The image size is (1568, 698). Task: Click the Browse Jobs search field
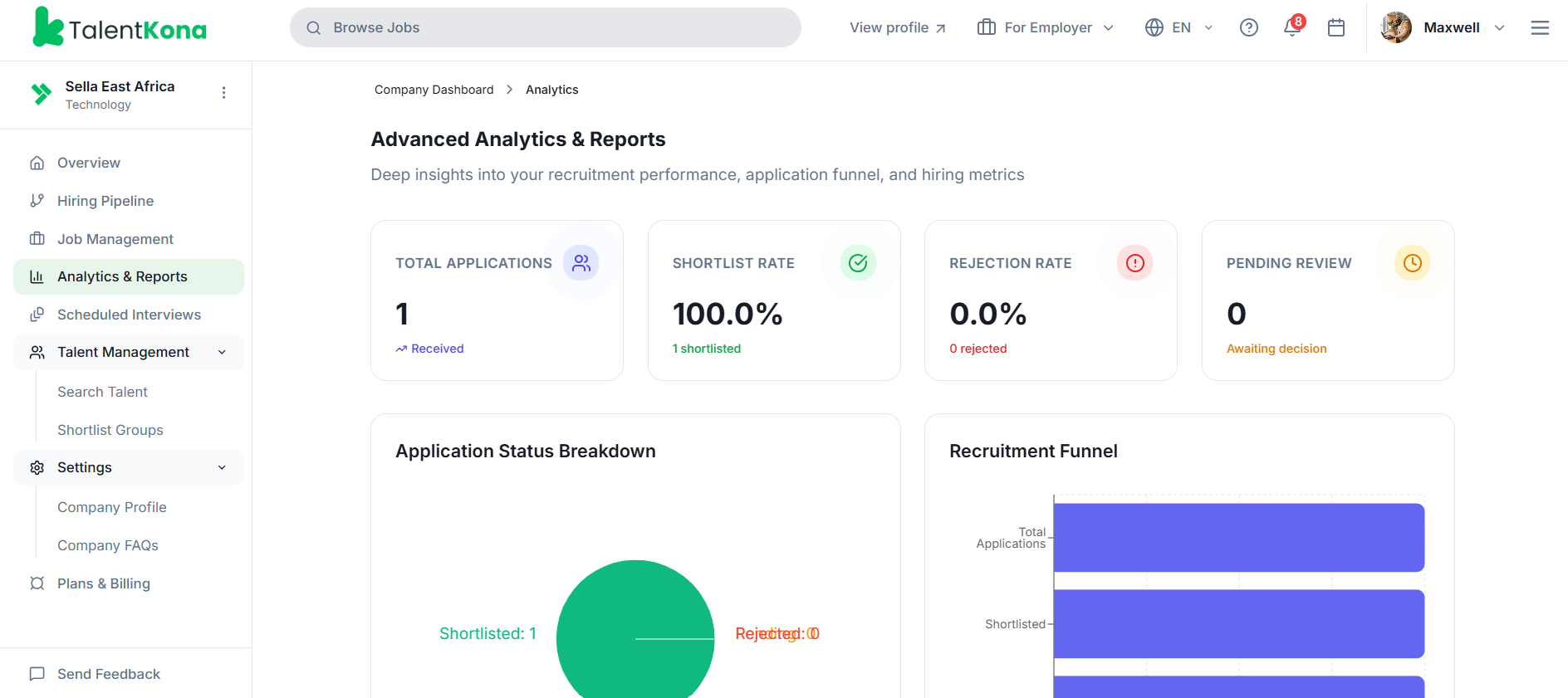(x=545, y=27)
